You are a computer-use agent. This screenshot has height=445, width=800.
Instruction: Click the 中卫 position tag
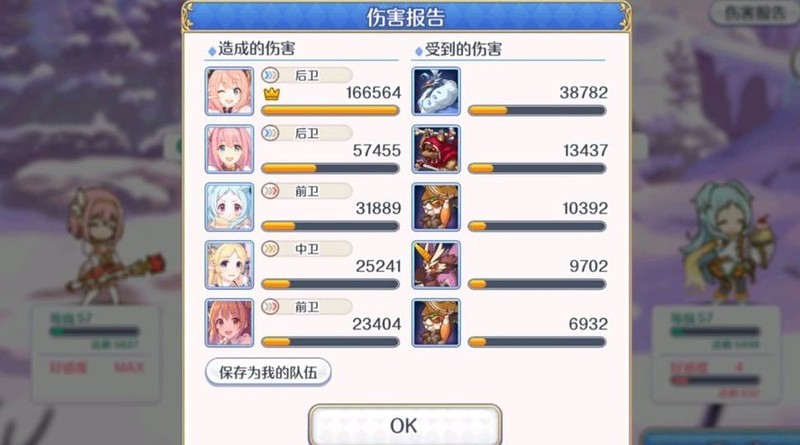pos(307,249)
